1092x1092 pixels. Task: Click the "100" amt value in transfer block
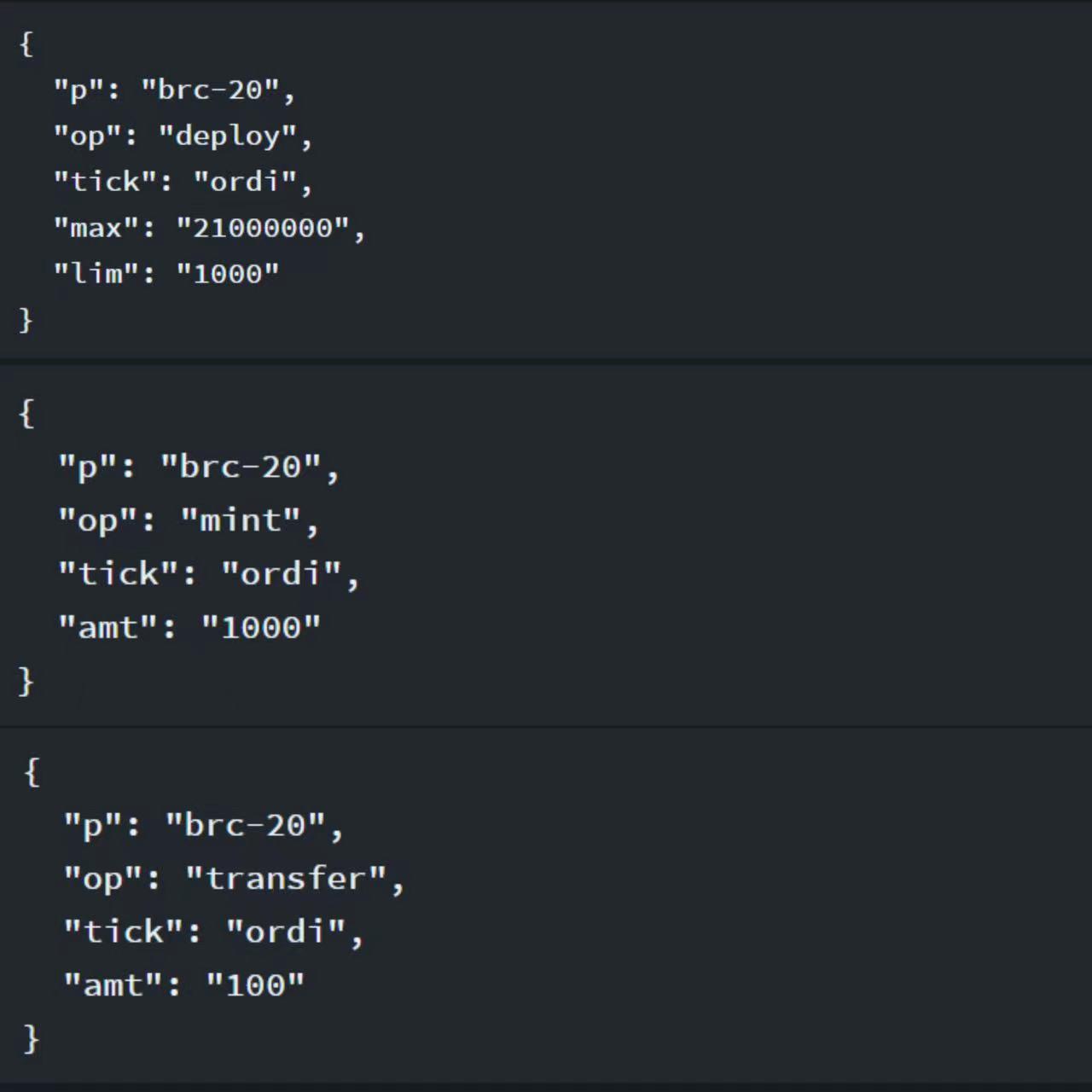pos(255,985)
